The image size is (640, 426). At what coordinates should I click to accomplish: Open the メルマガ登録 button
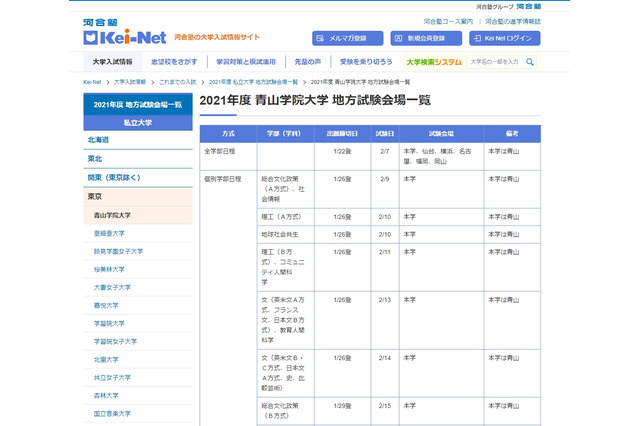point(347,38)
